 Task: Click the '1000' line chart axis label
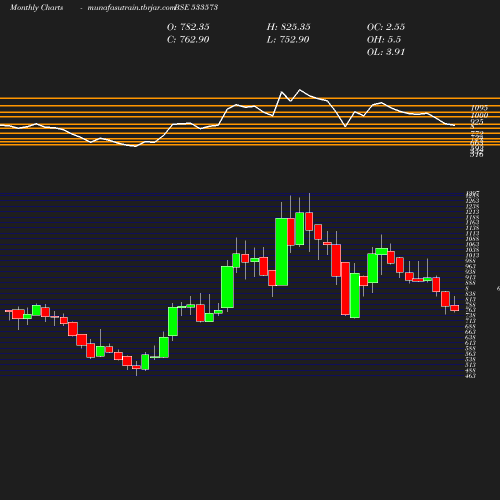[x=479, y=115]
